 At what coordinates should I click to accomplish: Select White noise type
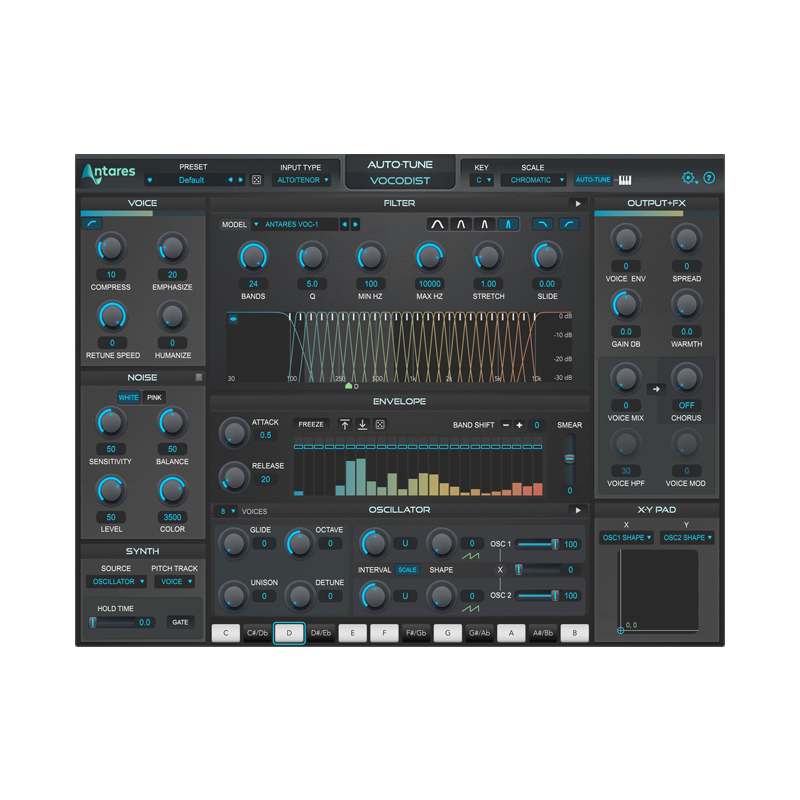point(128,397)
